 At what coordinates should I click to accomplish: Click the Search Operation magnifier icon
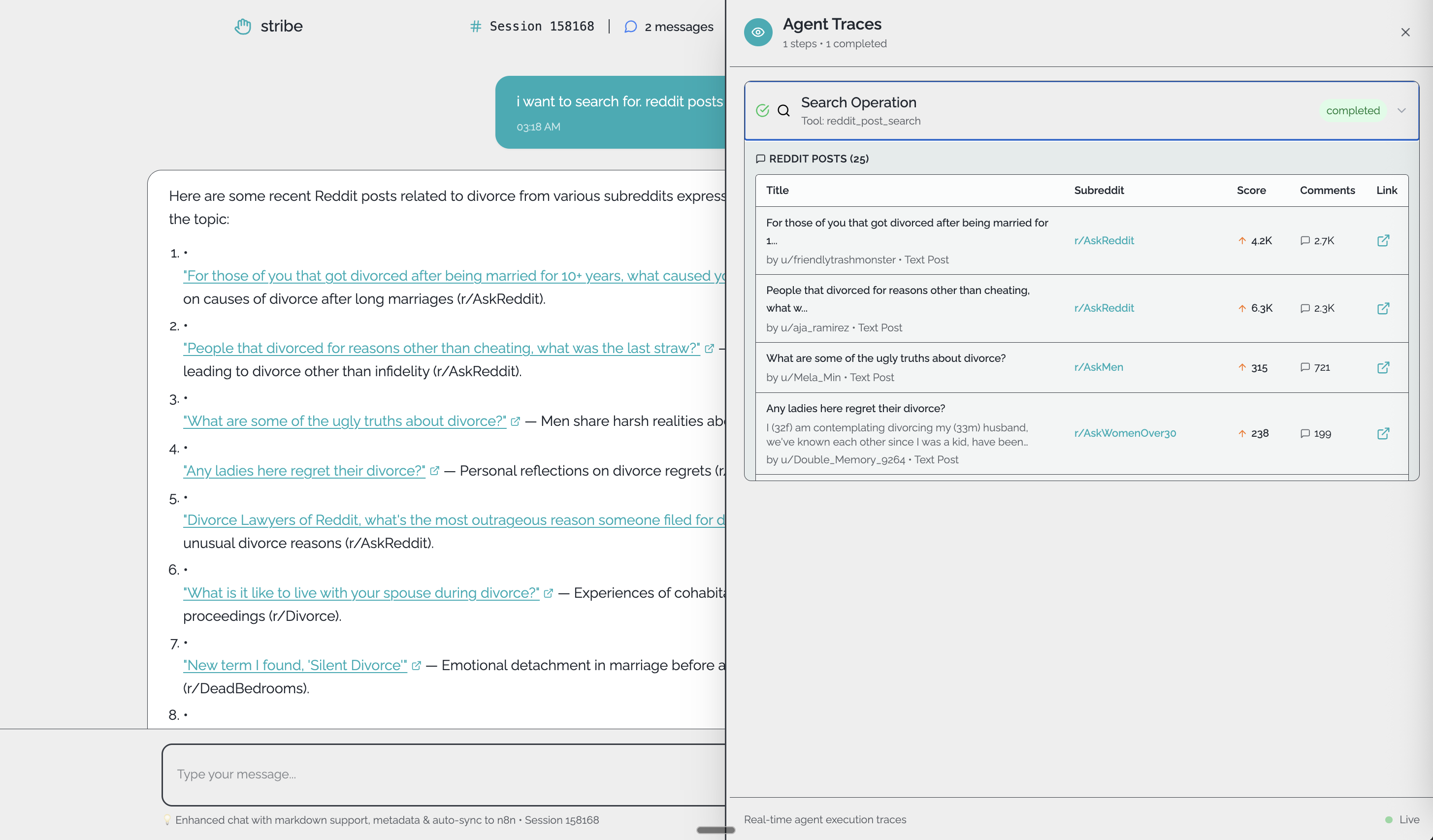point(783,110)
